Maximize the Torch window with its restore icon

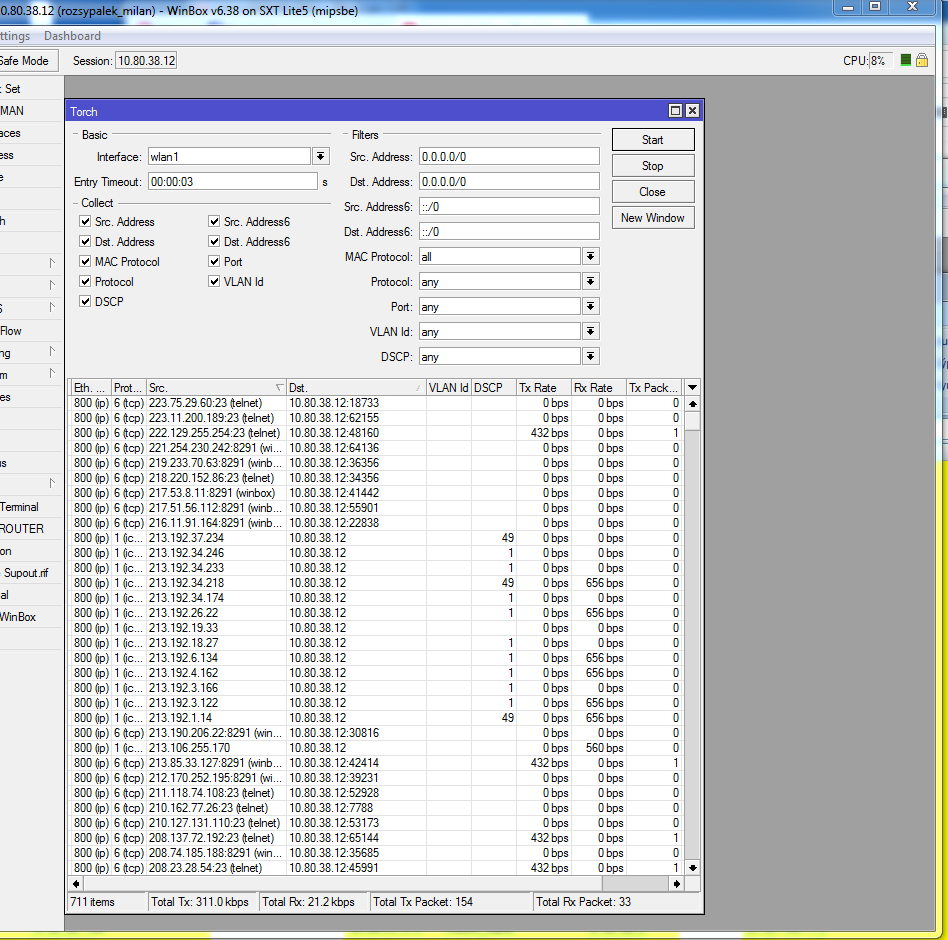[x=675, y=111]
